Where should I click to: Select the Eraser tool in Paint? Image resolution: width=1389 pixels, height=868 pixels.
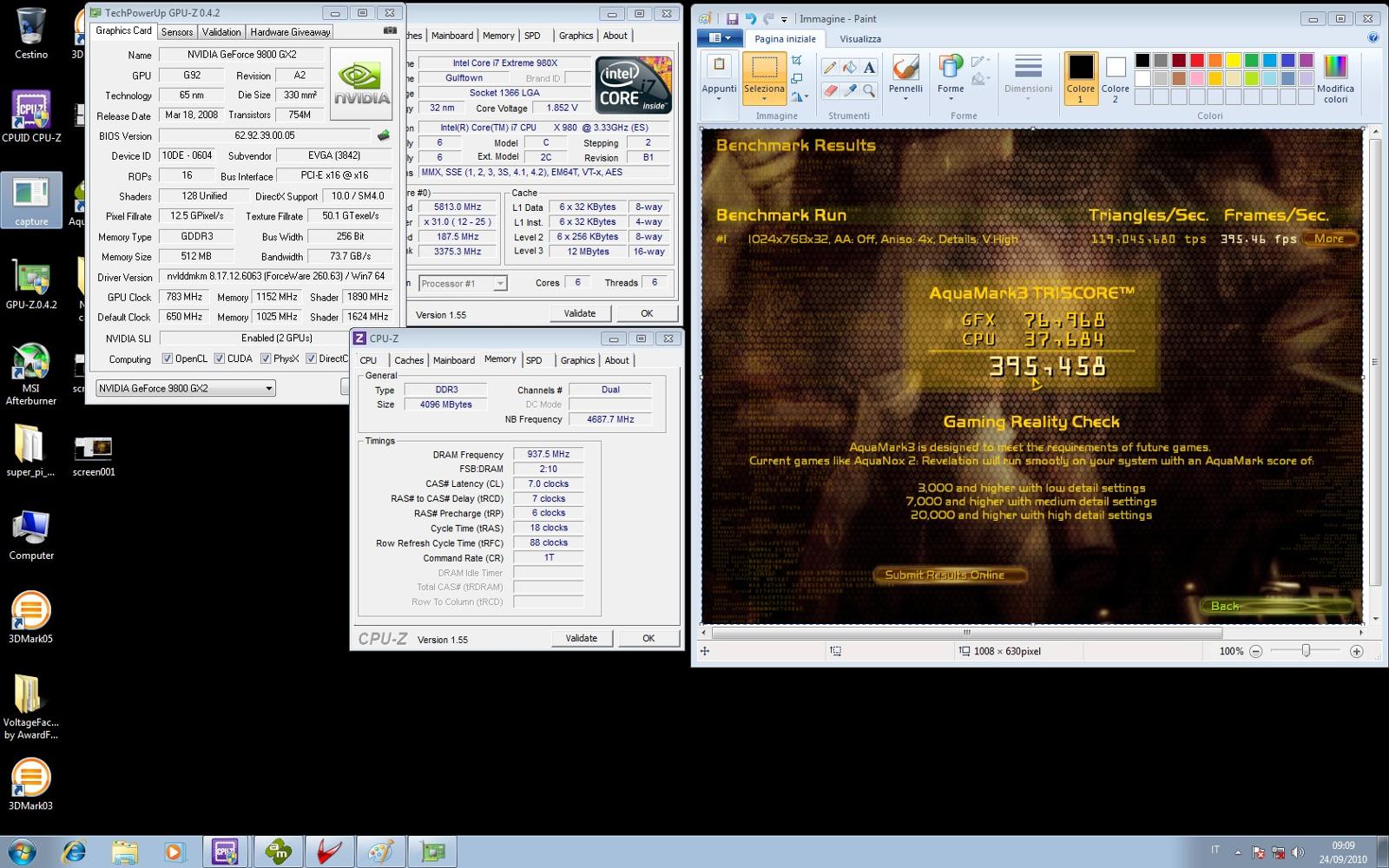(830, 90)
